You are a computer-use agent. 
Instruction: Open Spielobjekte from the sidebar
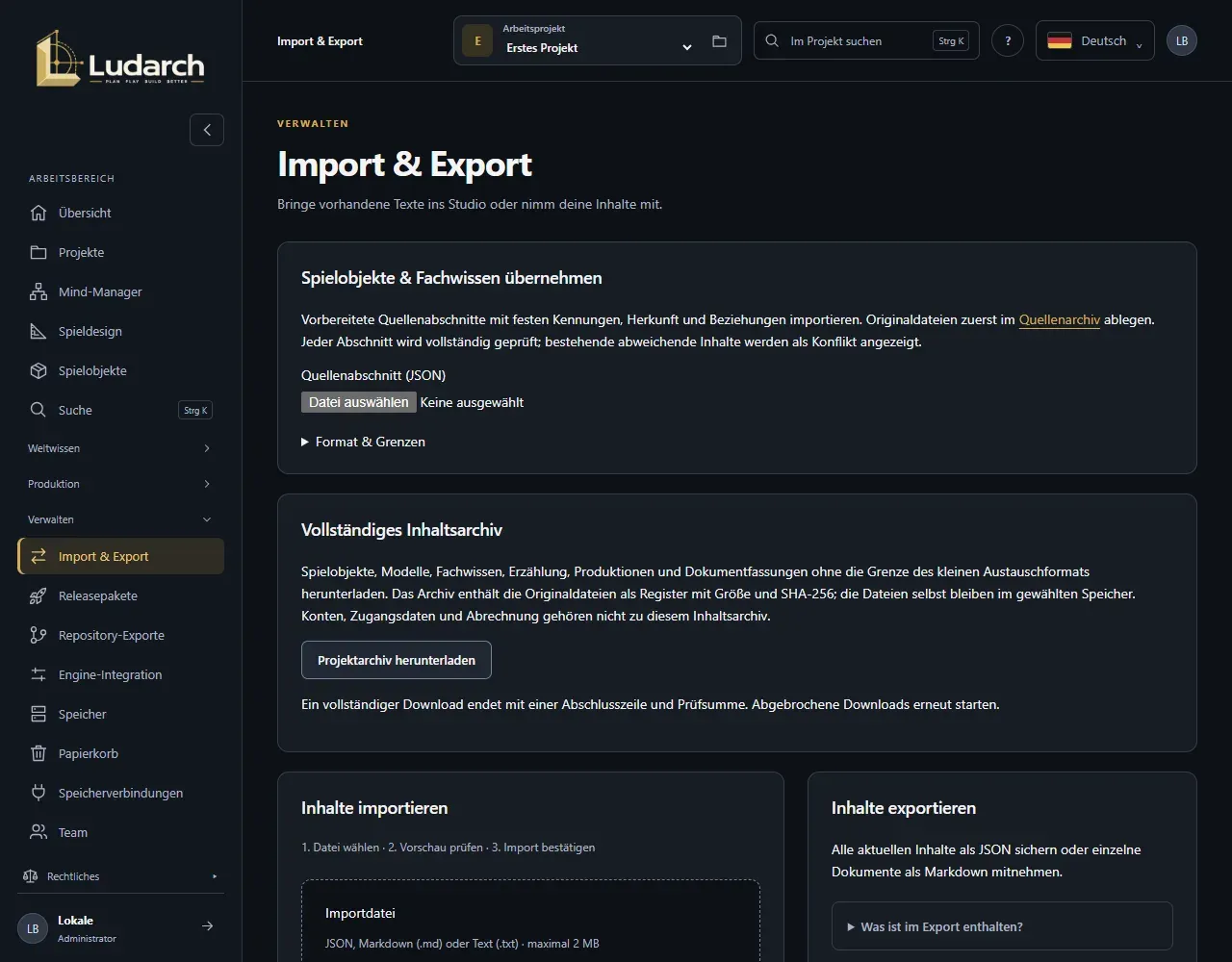click(121, 370)
